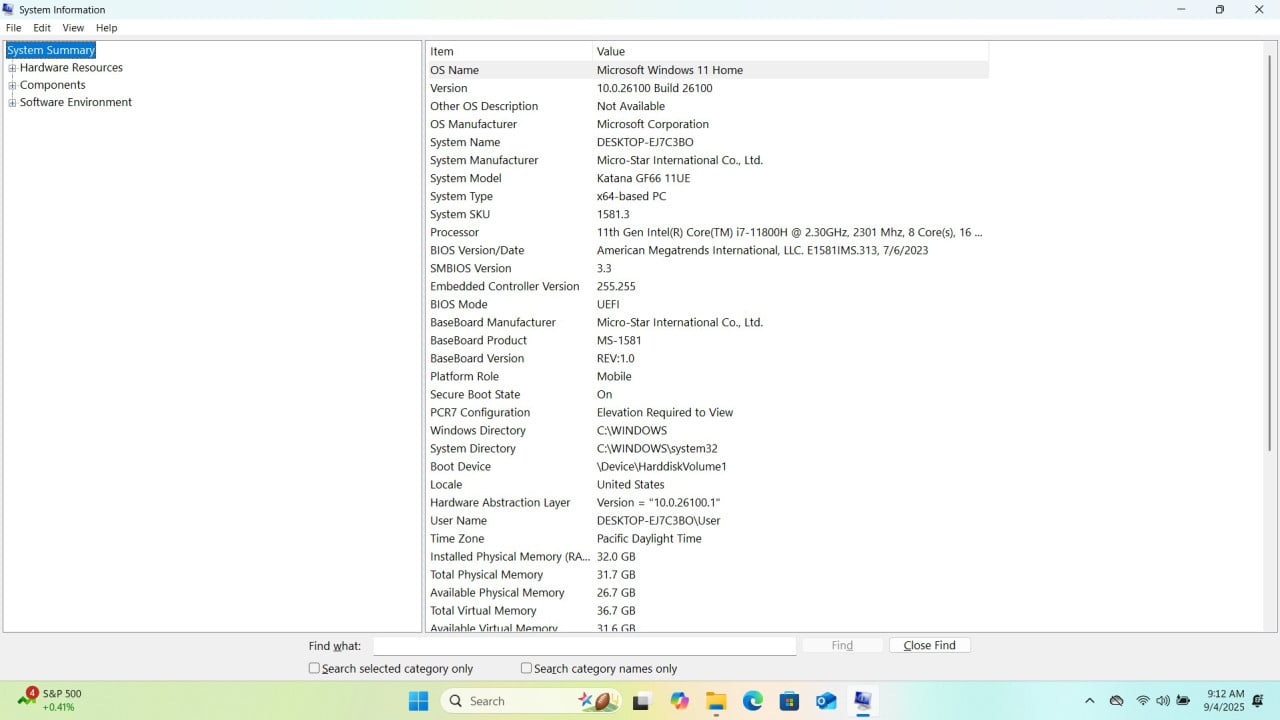The height and width of the screenshot is (720, 1280).
Task: Select the Boot Device row label
Action: [460, 466]
